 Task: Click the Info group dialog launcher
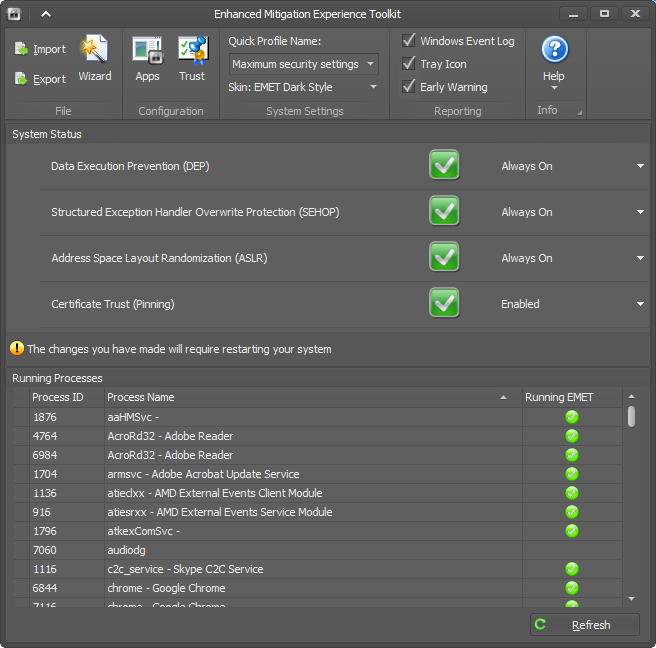click(x=579, y=113)
